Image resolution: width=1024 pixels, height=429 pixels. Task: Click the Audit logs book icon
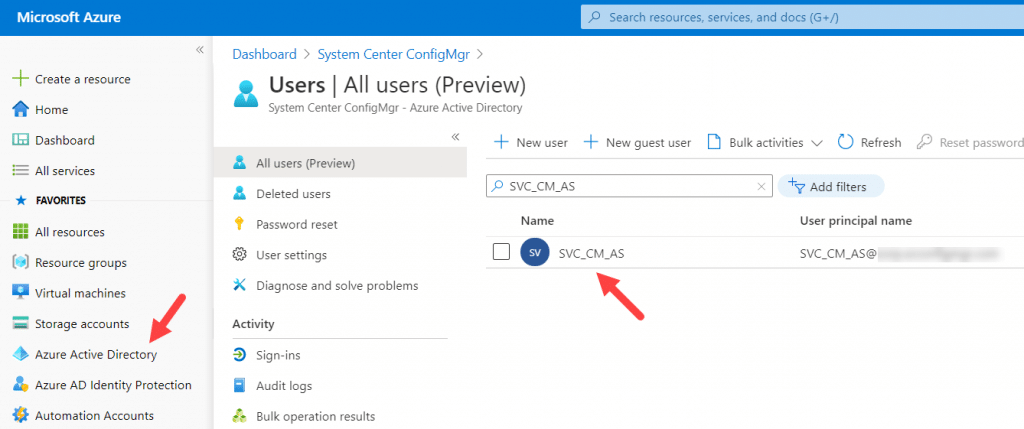pos(240,385)
